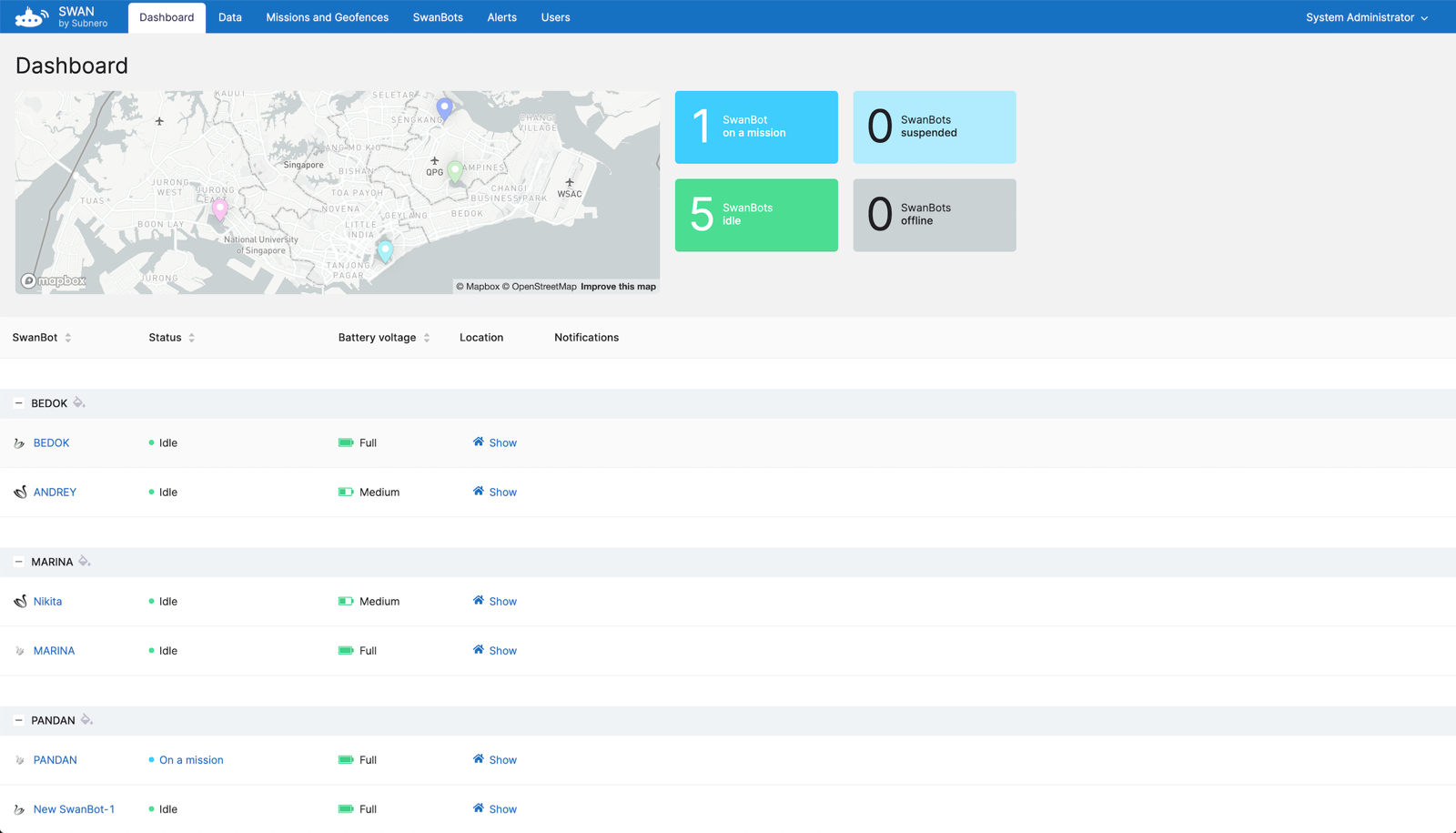Image resolution: width=1456 pixels, height=833 pixels.
Task: Open the New SwanBot-1 link
Action: pyautogui.click(x=74, y=809)
